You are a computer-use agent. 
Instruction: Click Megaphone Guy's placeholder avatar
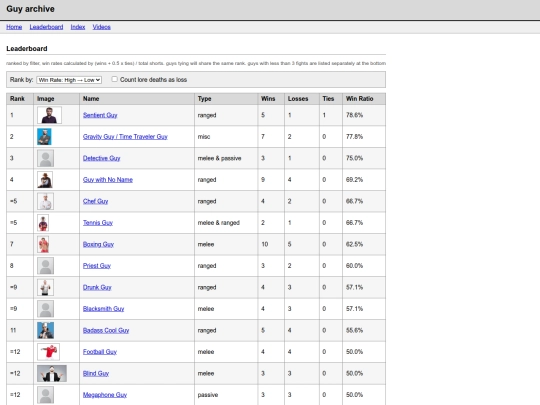45,395
